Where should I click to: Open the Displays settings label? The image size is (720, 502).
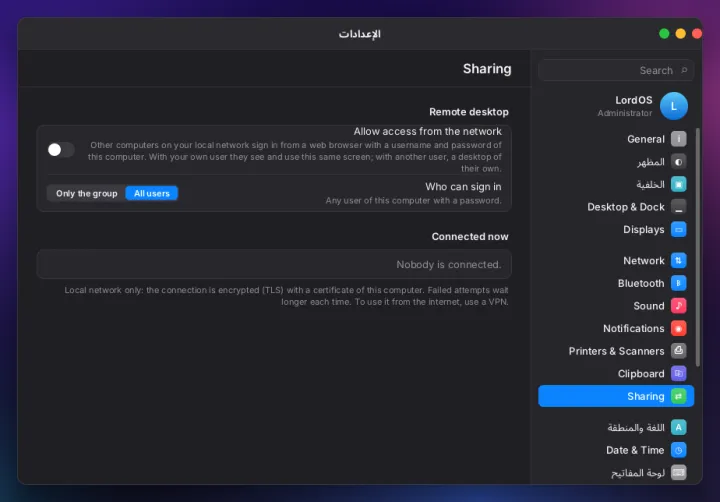(644, 230)
